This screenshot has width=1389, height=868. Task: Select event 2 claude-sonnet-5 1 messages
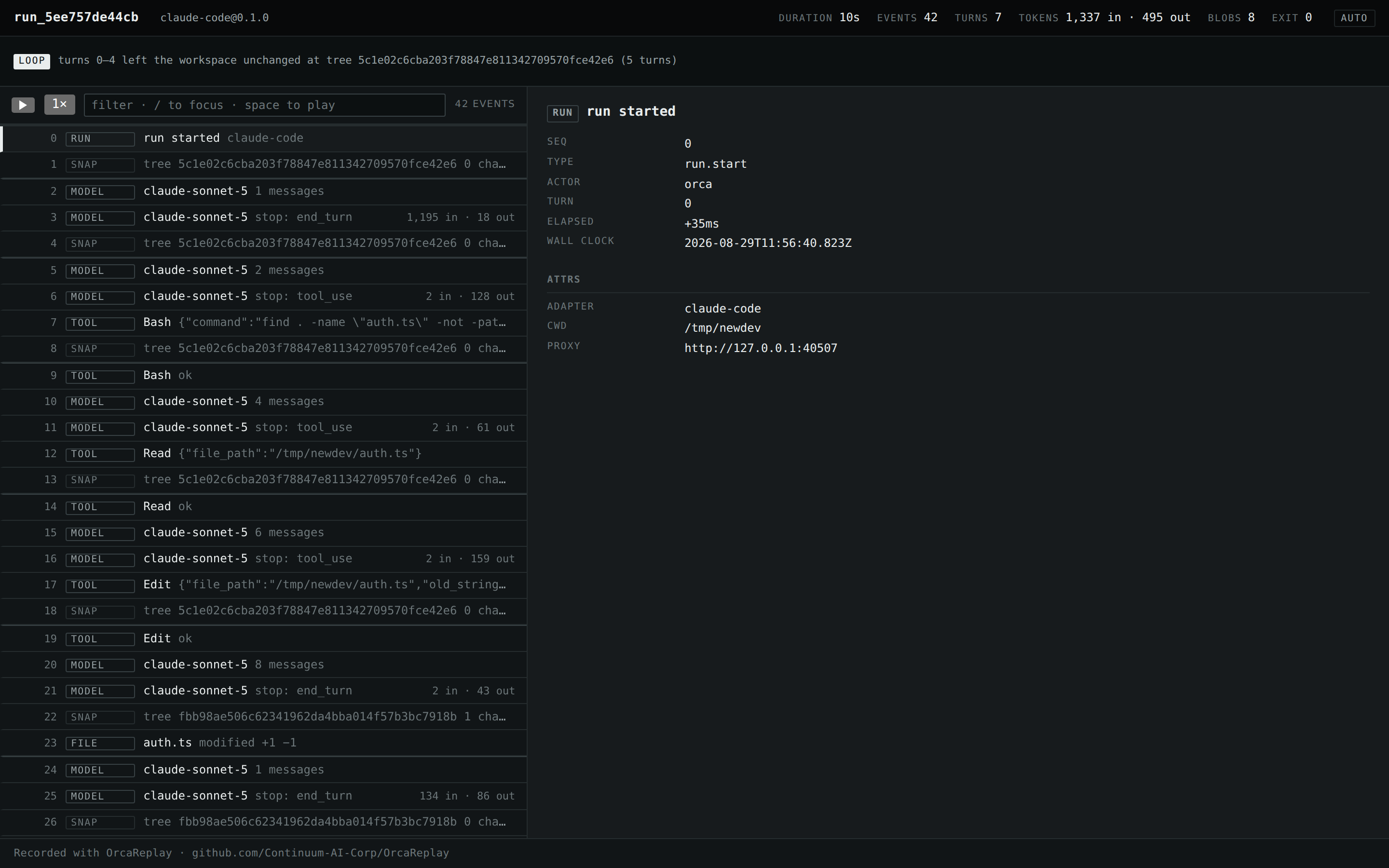point(263,191)
